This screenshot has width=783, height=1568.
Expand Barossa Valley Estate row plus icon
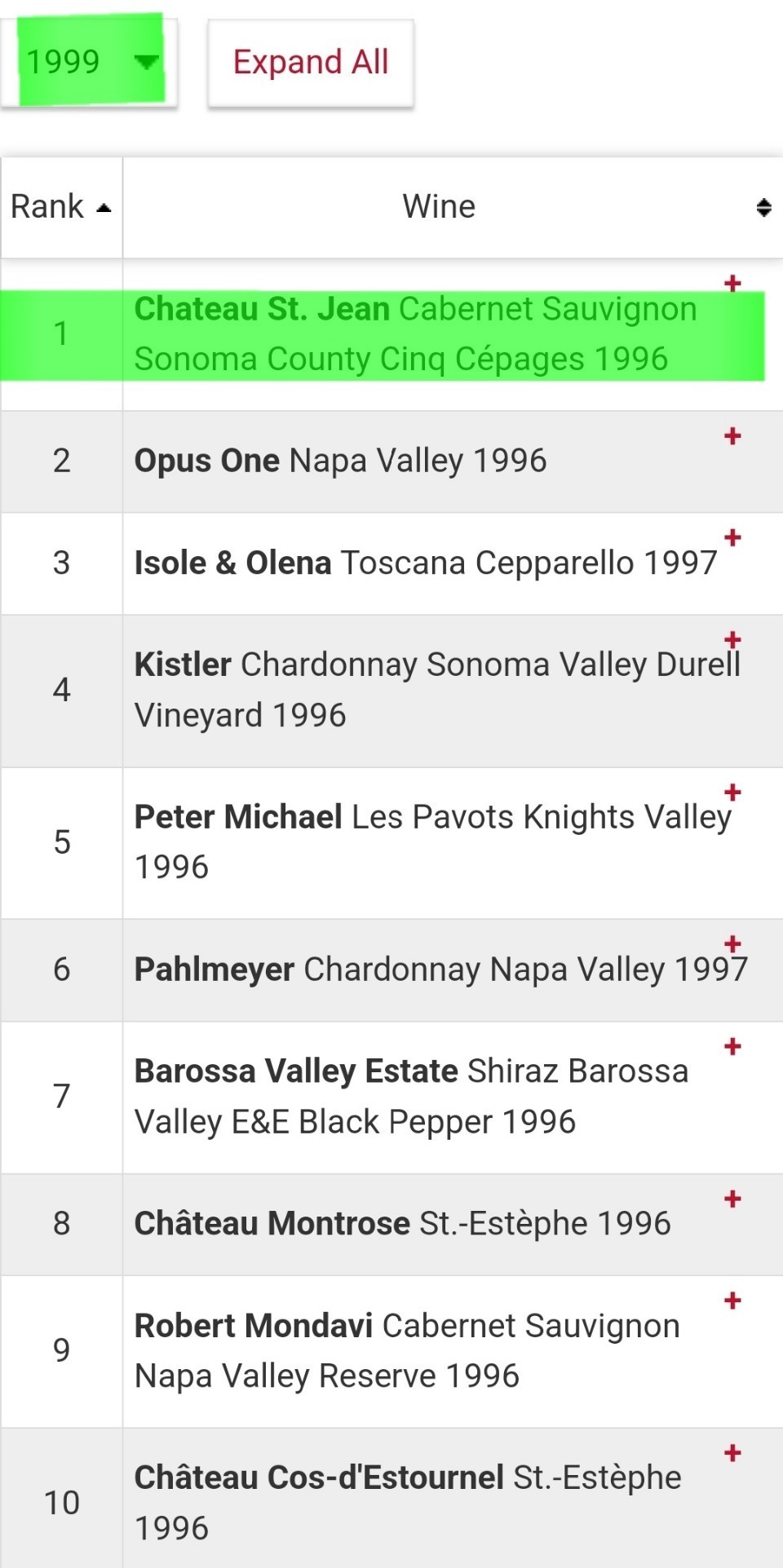[x=732, y=1046]
